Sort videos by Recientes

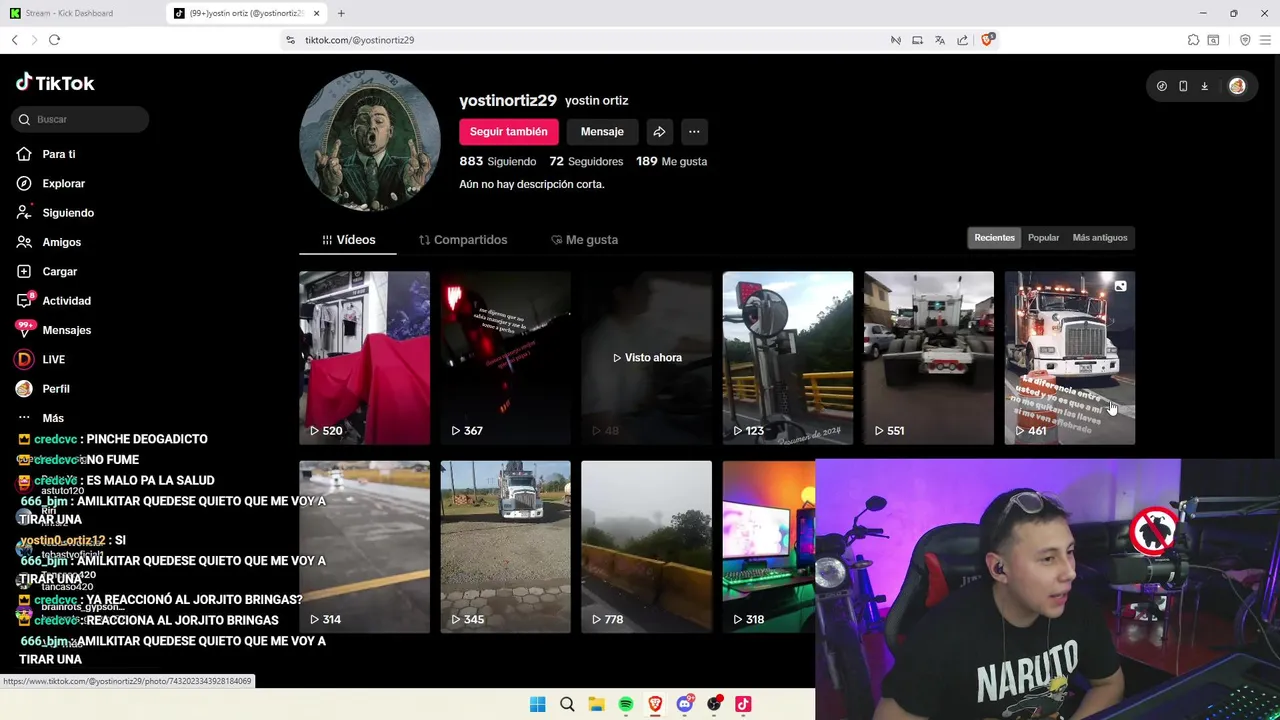point(994,238)
